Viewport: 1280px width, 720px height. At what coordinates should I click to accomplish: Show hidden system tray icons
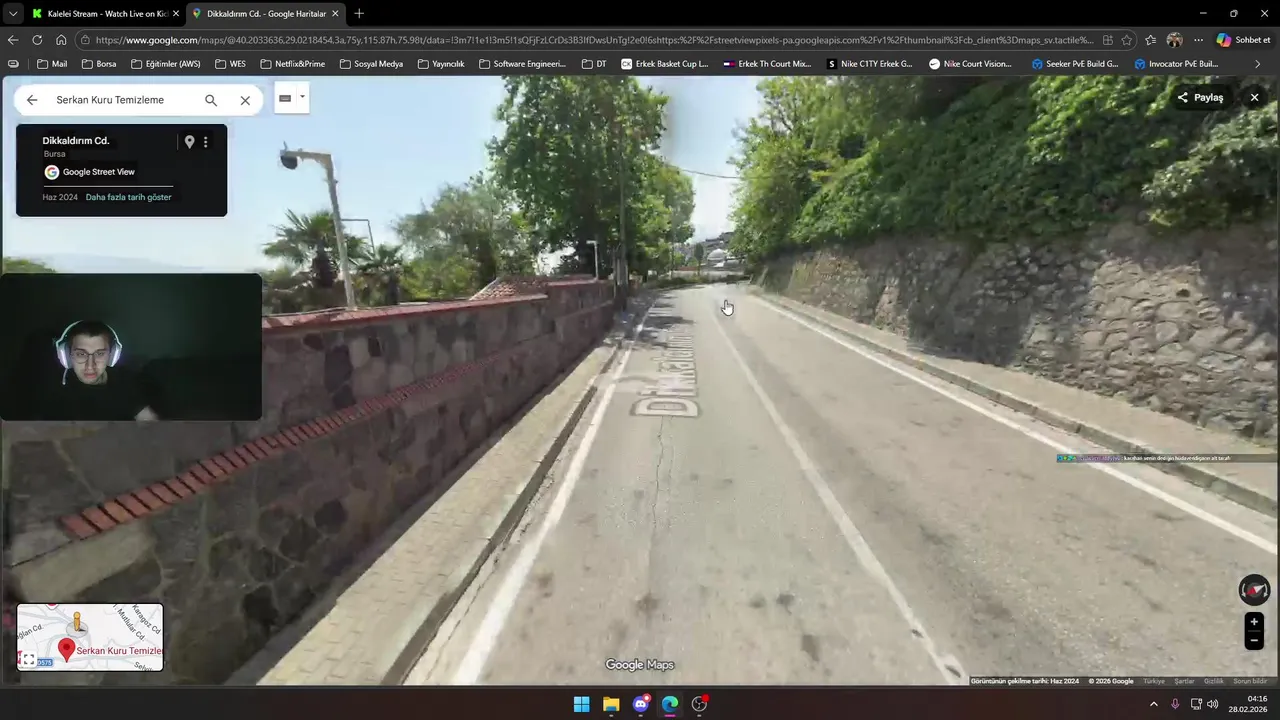[x=1153, y=704]
